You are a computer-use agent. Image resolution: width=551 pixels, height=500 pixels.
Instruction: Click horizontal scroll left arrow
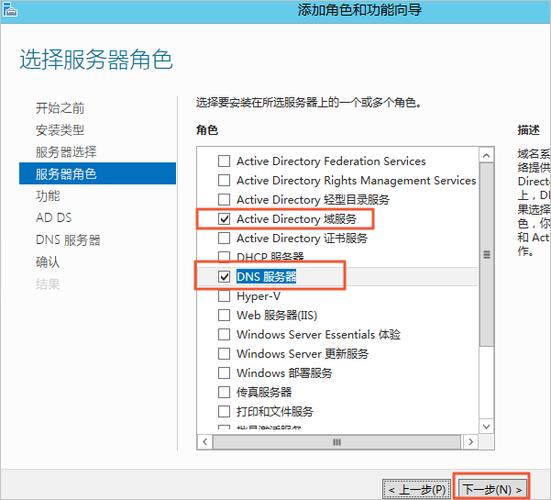205,442
